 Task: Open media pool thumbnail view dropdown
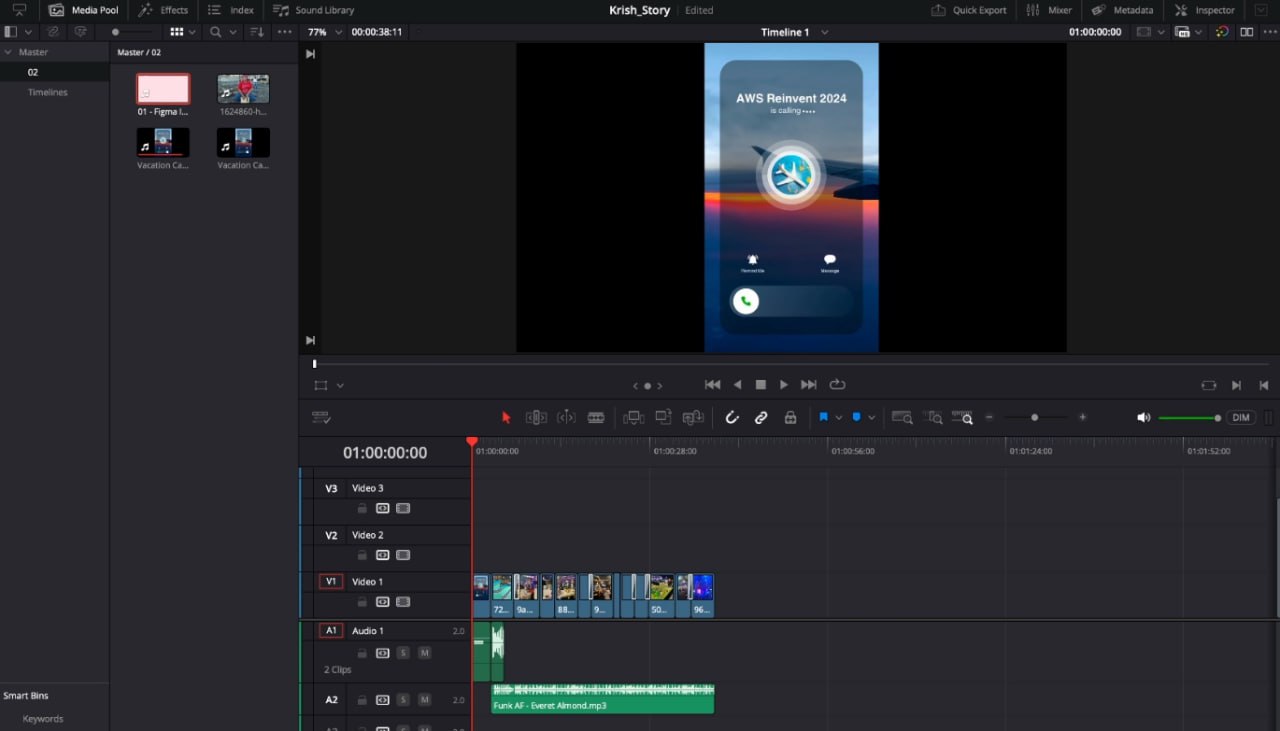click(x=182, y=32)
